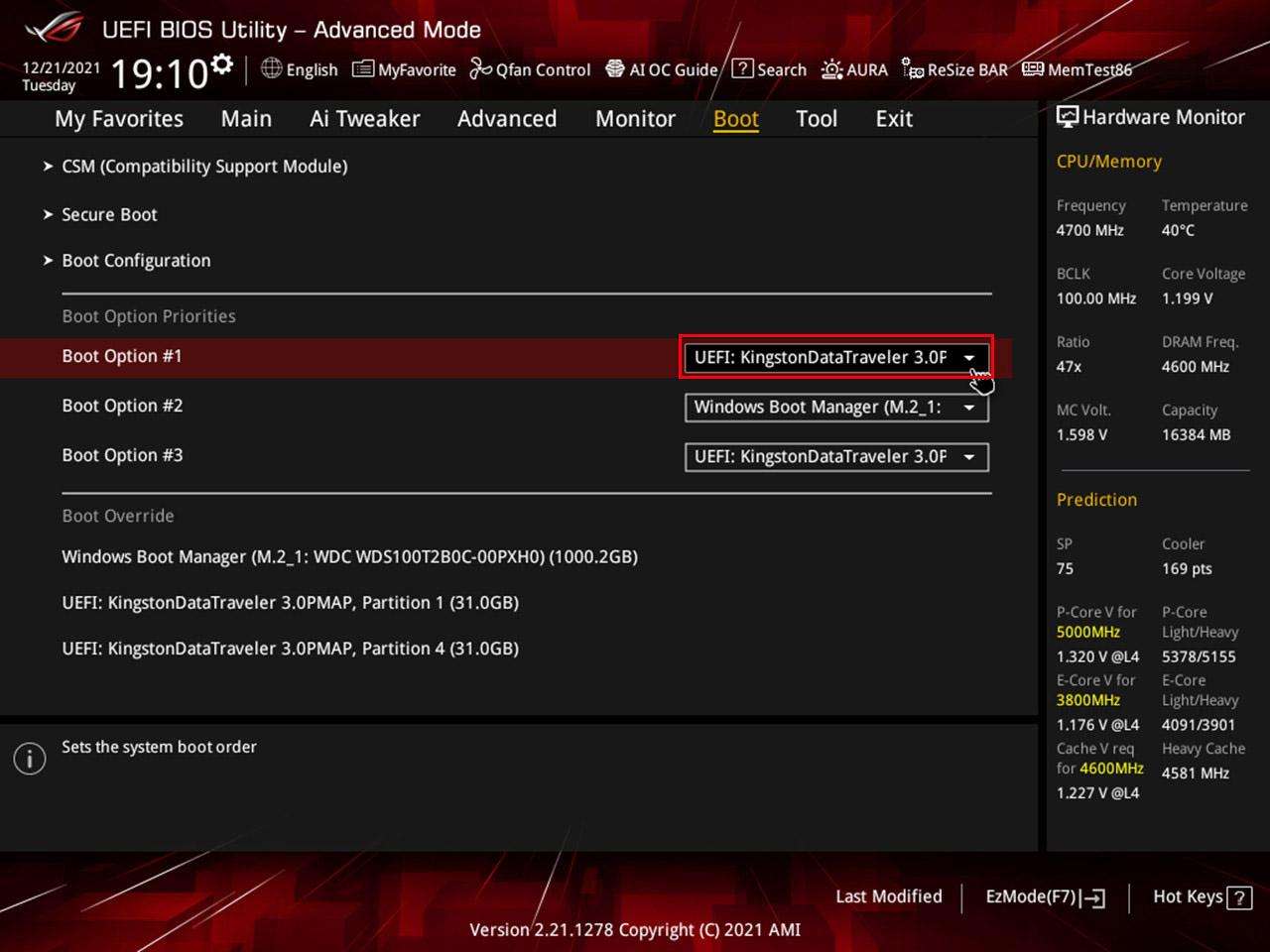Click the 169 pts cooler score
Image resolution: width=1270 pixels, height=952 pixels.
(1187, 569)
